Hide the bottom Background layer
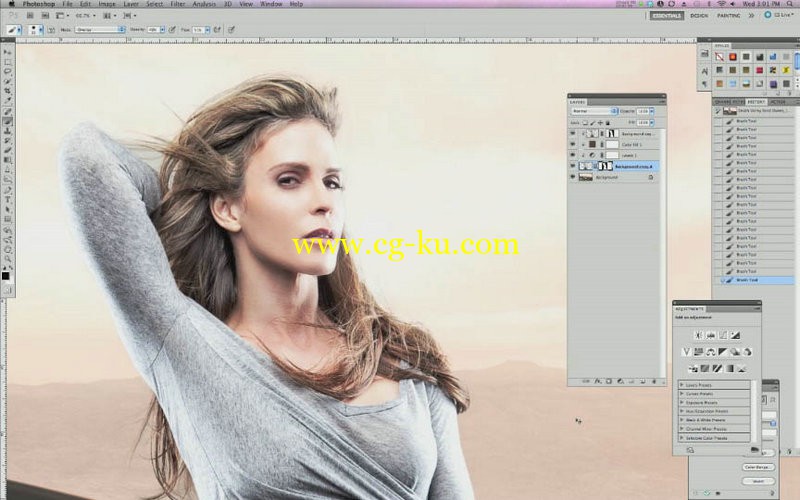This screenshot has height=500, width=800. 572,177
